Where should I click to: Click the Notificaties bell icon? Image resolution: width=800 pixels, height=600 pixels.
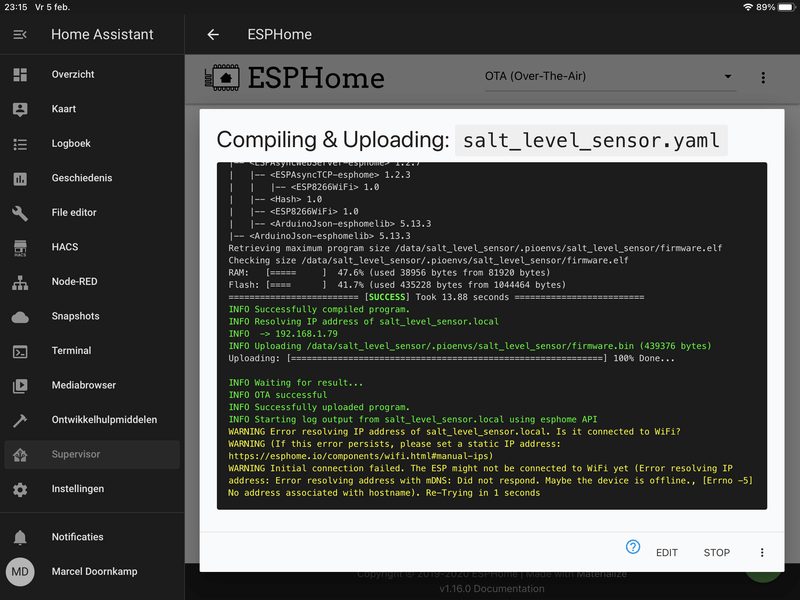click(20, 537)
